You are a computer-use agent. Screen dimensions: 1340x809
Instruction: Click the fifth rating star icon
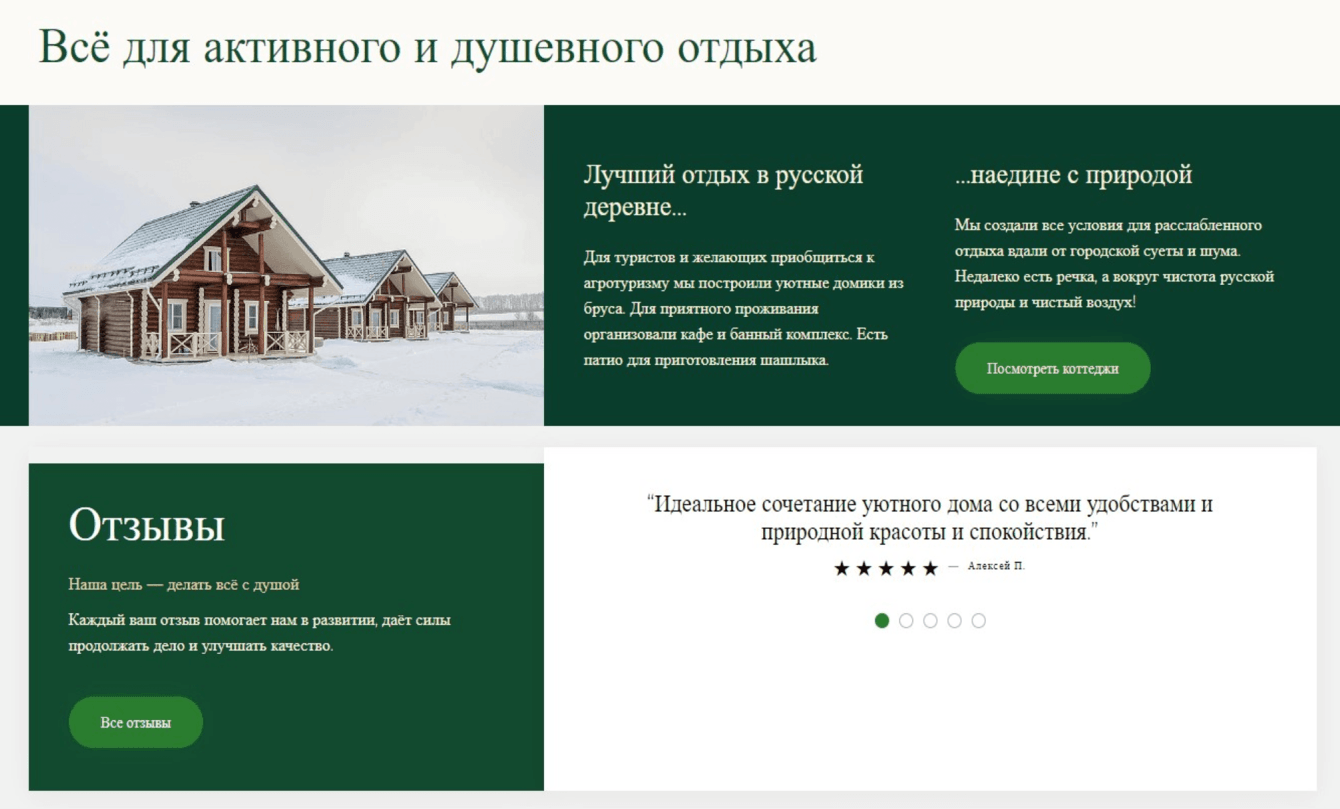930,569
